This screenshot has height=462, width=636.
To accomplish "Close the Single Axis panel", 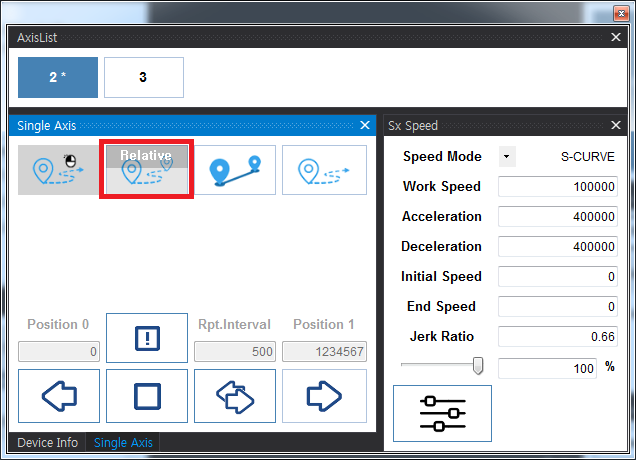I will coord(364,126).
